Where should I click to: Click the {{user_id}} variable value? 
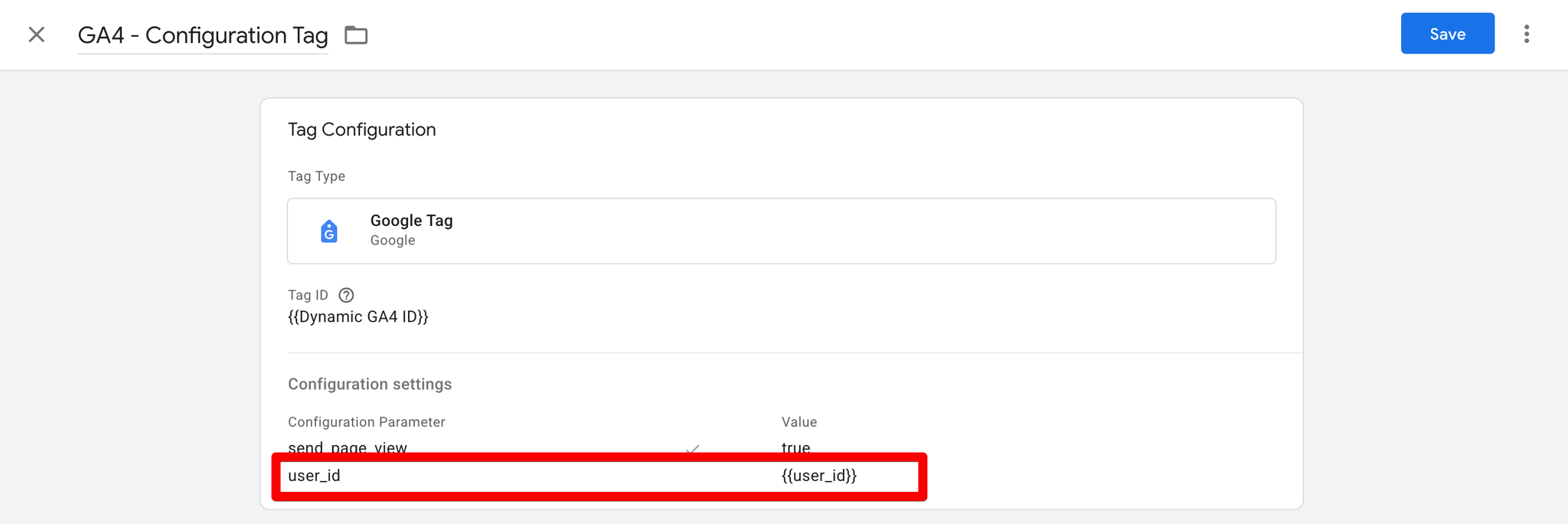818,476
